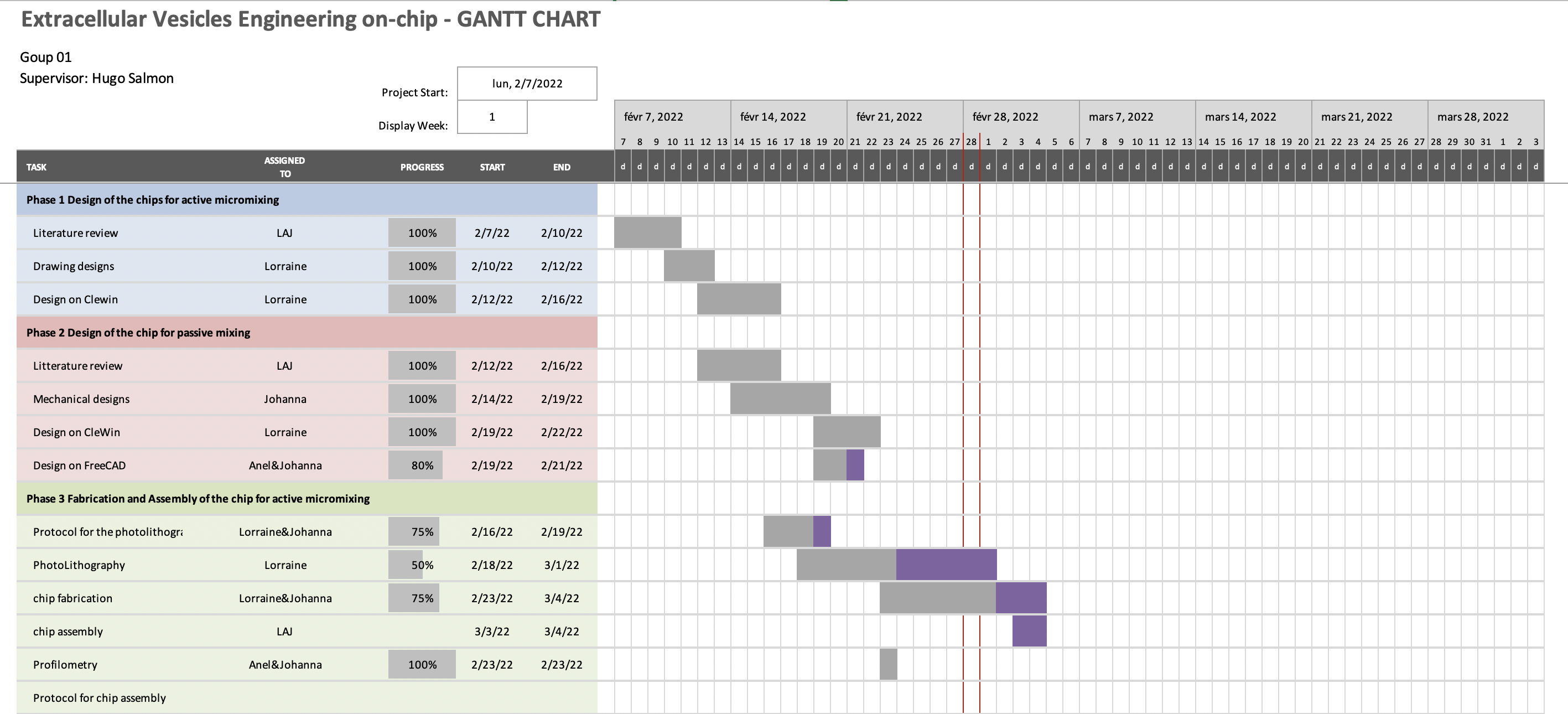Click the ASSIGNED TO column header
The width and height of the screenshot is (1568, 714).
[x=285, y=167]
